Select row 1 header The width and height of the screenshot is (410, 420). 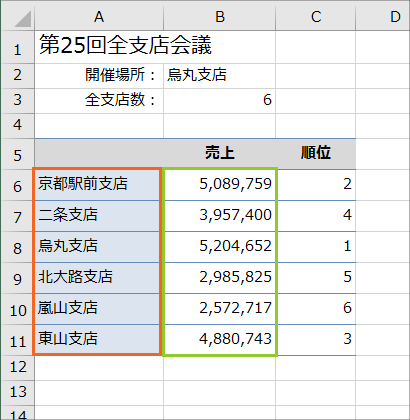[x=17, y=47]
